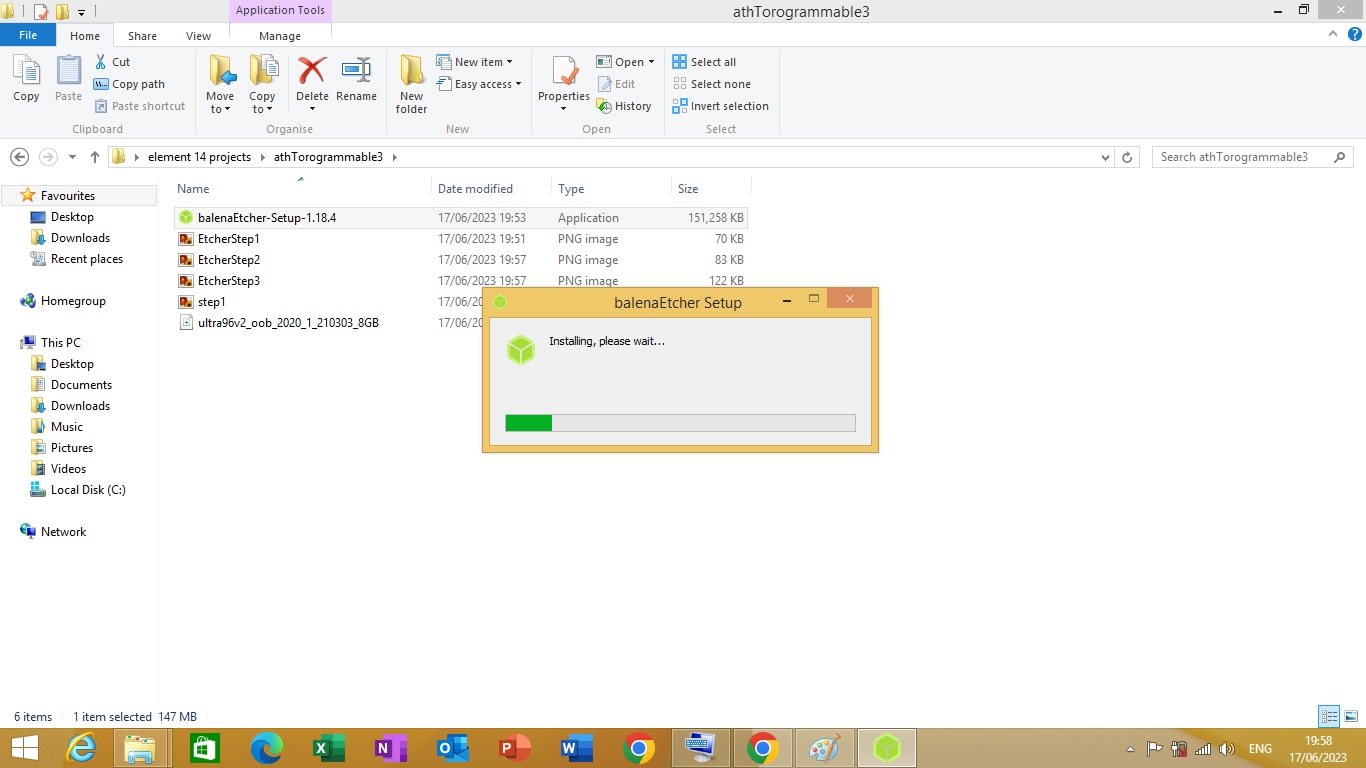The height and width of the screenshot is (768, 1366).
Task: Click Edit in the Open group
Action: click(x=616, y=84)
